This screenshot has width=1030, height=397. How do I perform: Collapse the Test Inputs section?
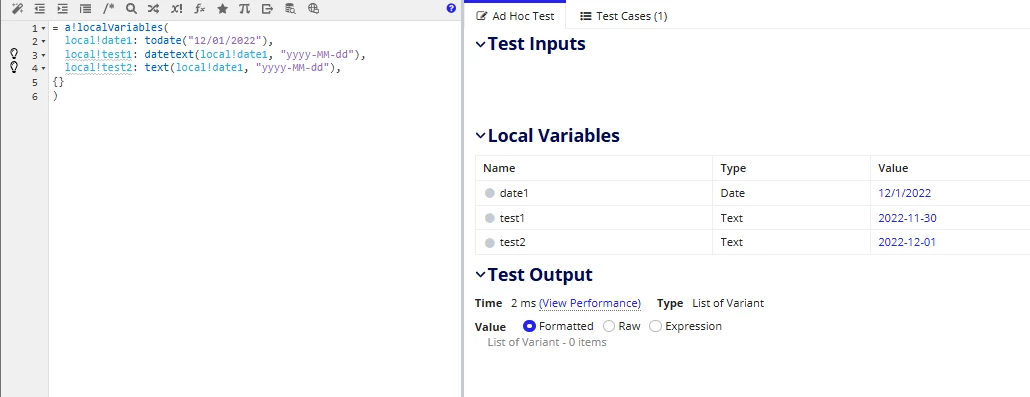click(x=481, y=45)
